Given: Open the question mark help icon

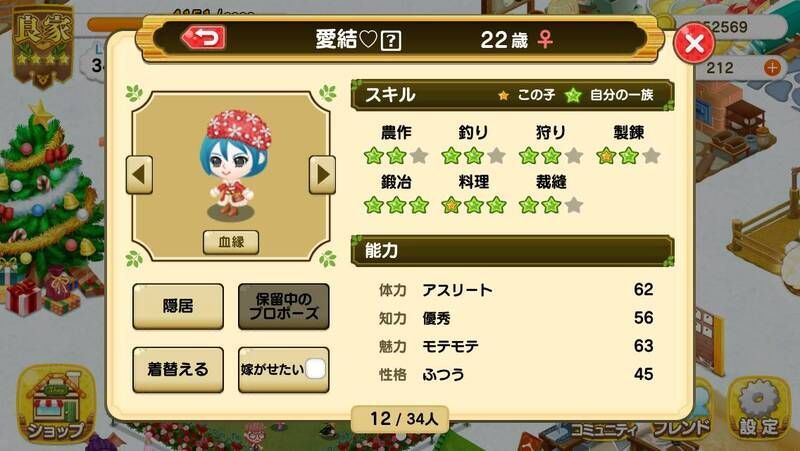Looking at the screenshot, I should (x=391, y=40).
